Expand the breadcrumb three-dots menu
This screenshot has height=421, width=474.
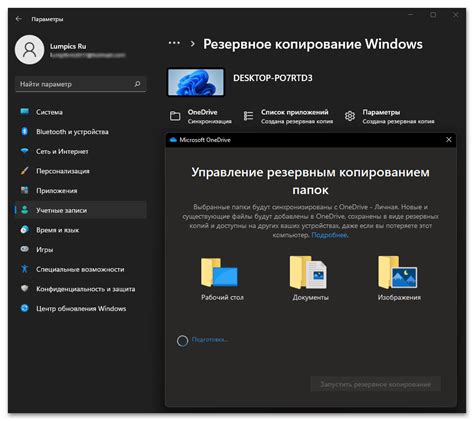click(174, 43)
